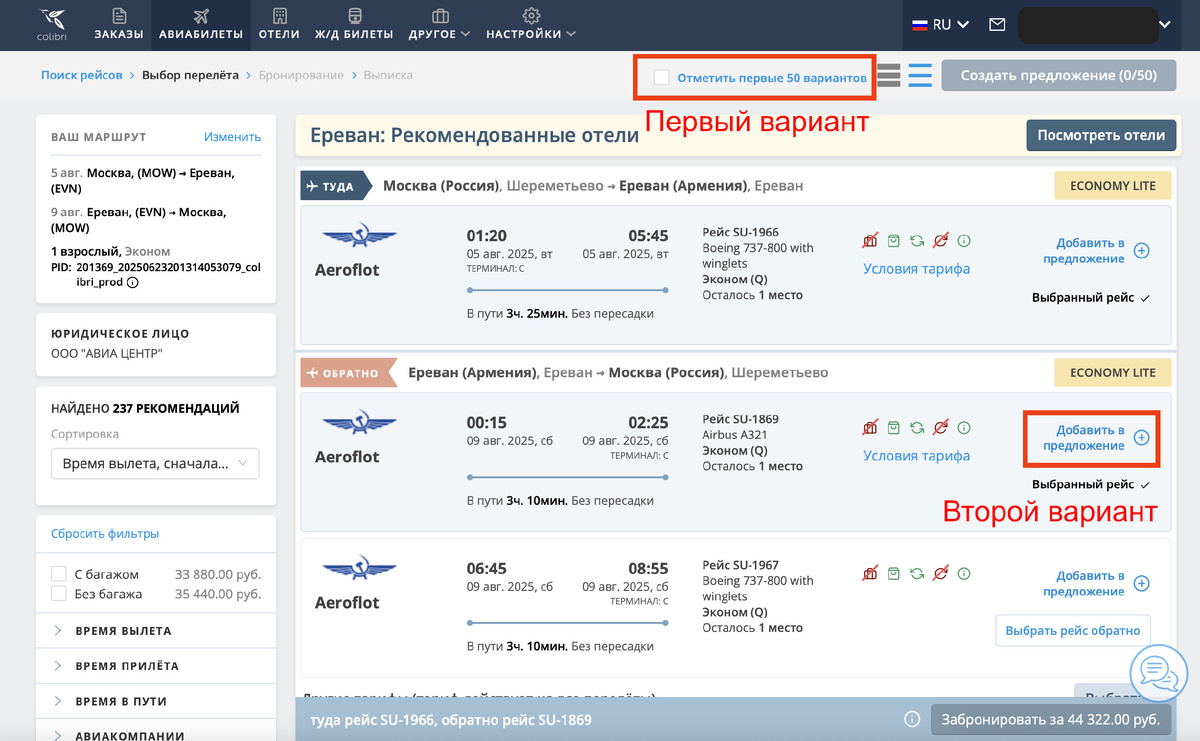
Task: Open the mail envelope icon in the header
Action: [x=996, y=23]
